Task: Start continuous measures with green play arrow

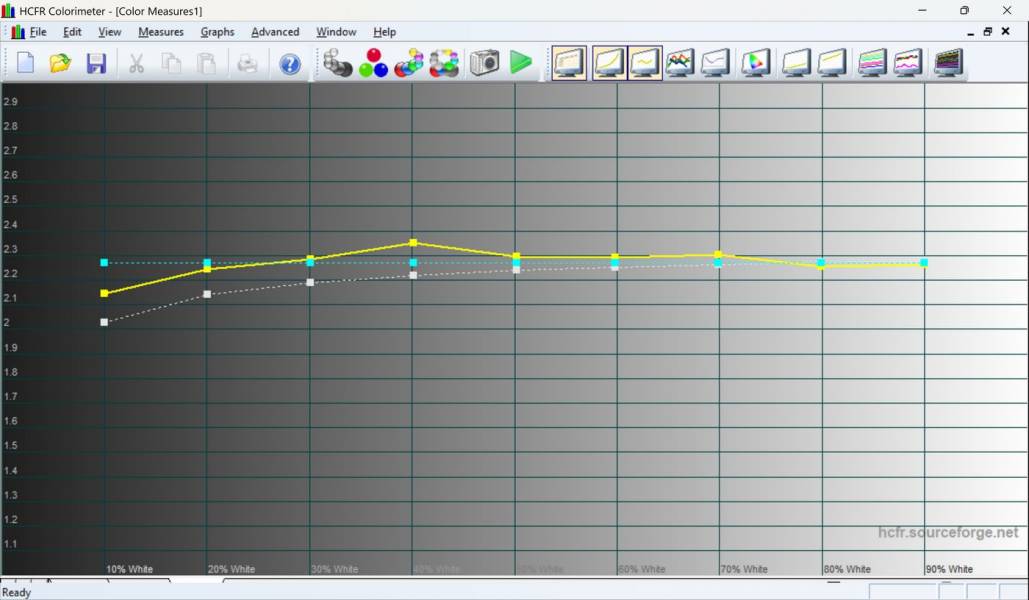Action: click(520, 63)
